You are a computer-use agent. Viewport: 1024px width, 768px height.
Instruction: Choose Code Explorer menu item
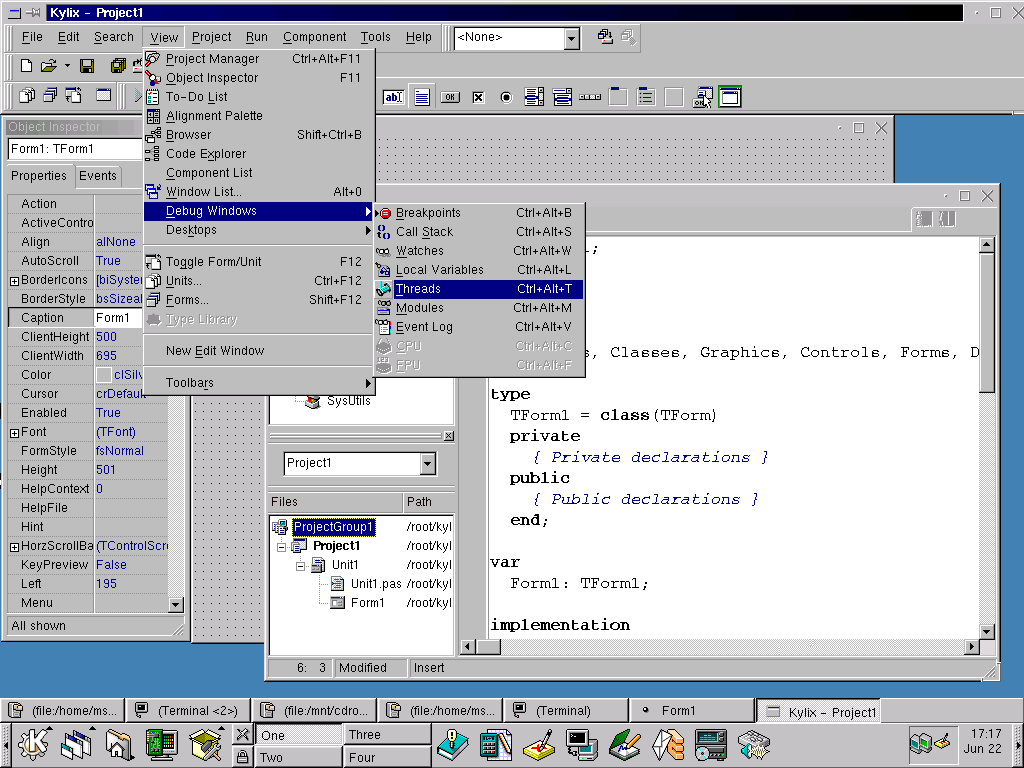point(259,153)
